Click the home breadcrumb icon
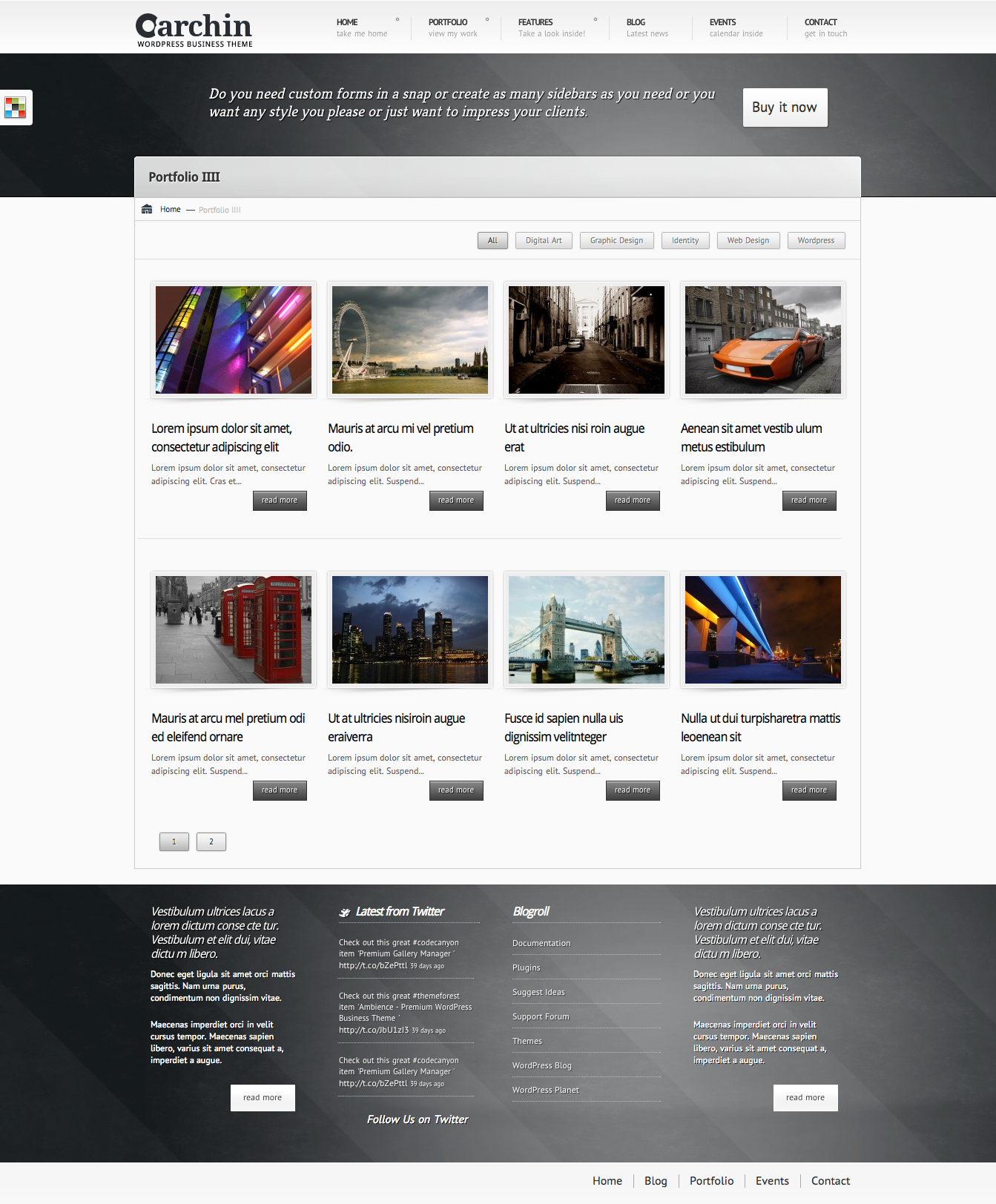Screen dimensions: 996x1204 147,209
